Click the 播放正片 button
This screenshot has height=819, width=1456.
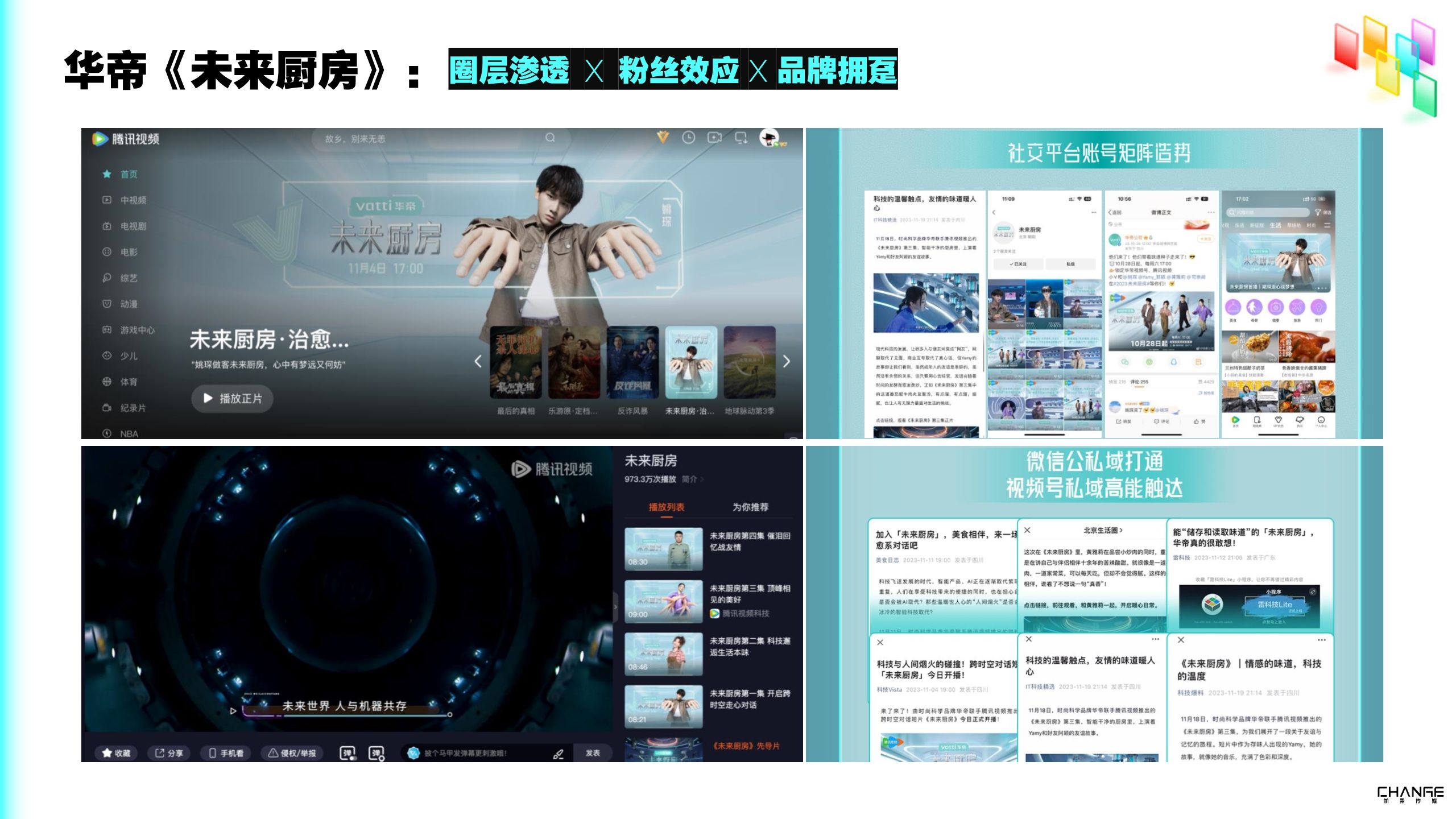[232, 398]
